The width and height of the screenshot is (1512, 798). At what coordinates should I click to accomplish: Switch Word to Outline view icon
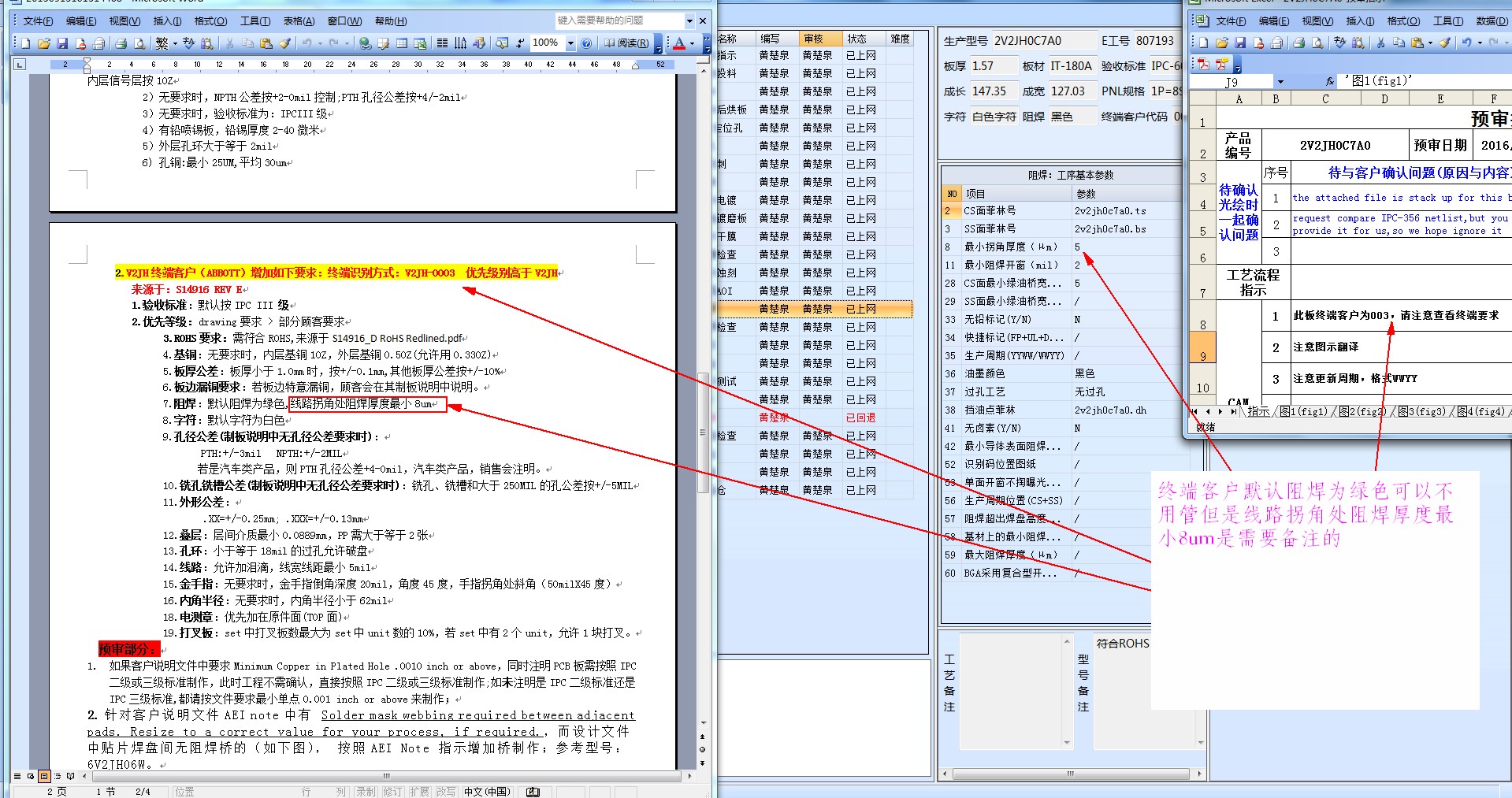[x=58, y=776]
